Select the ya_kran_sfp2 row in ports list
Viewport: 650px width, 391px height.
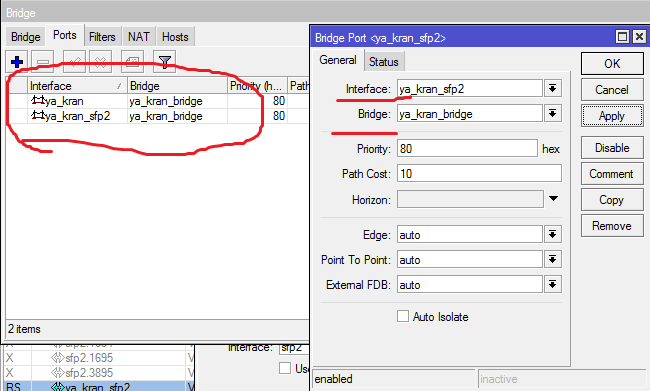158,116
